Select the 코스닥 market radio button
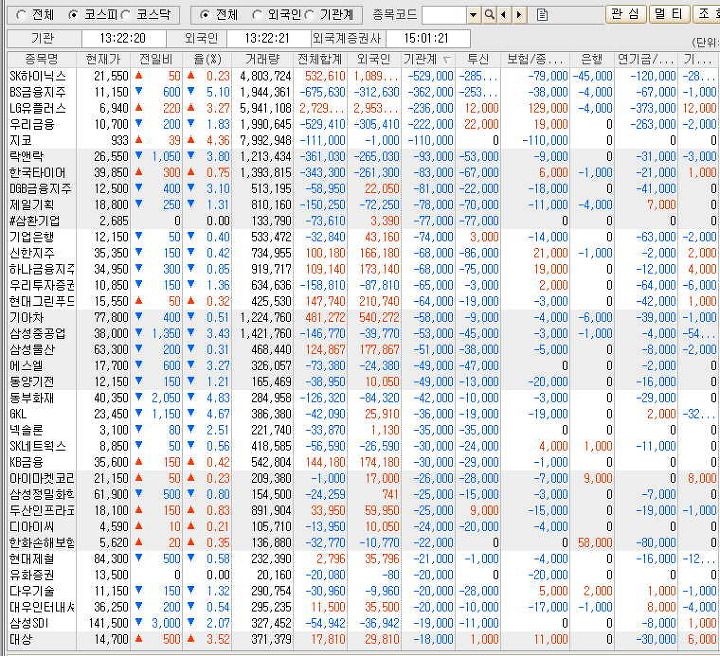The width and height of the screenshot is (720, 656). 126,15
